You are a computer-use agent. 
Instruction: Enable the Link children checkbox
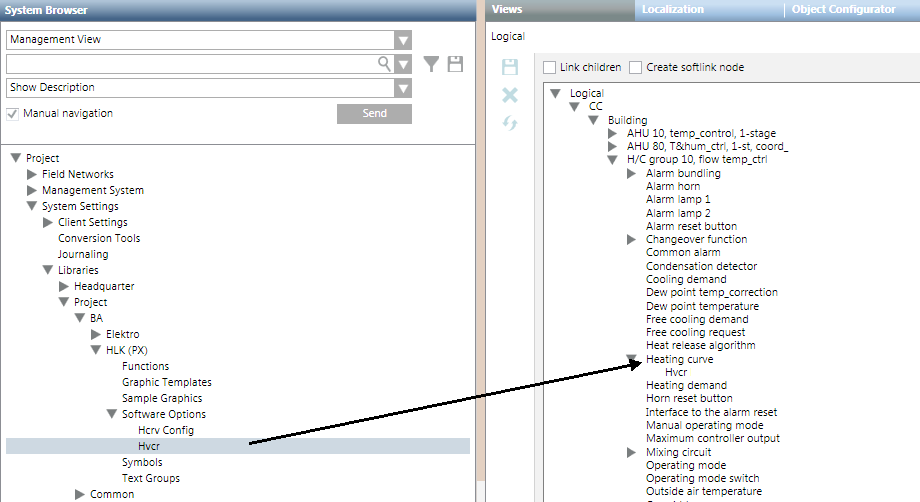[549, 68]
